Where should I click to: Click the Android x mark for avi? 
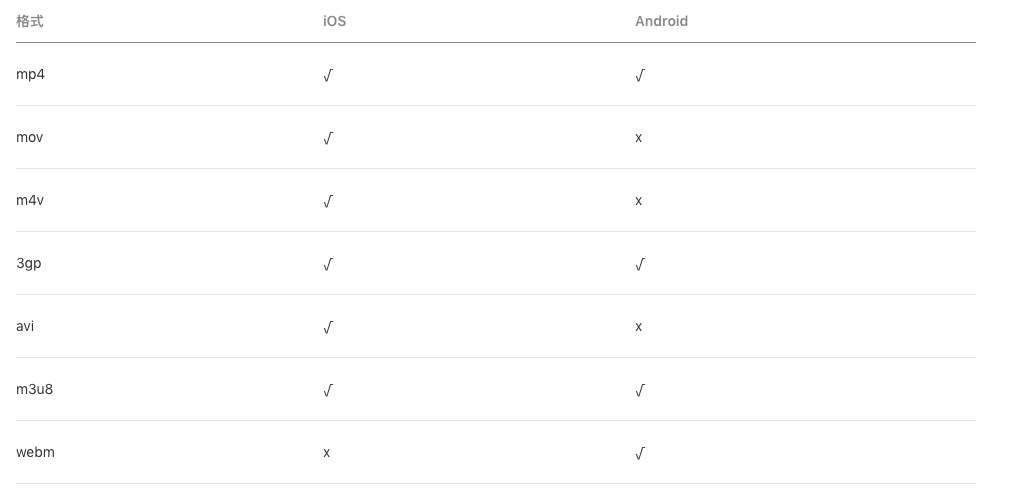click(x=639, y=326)
